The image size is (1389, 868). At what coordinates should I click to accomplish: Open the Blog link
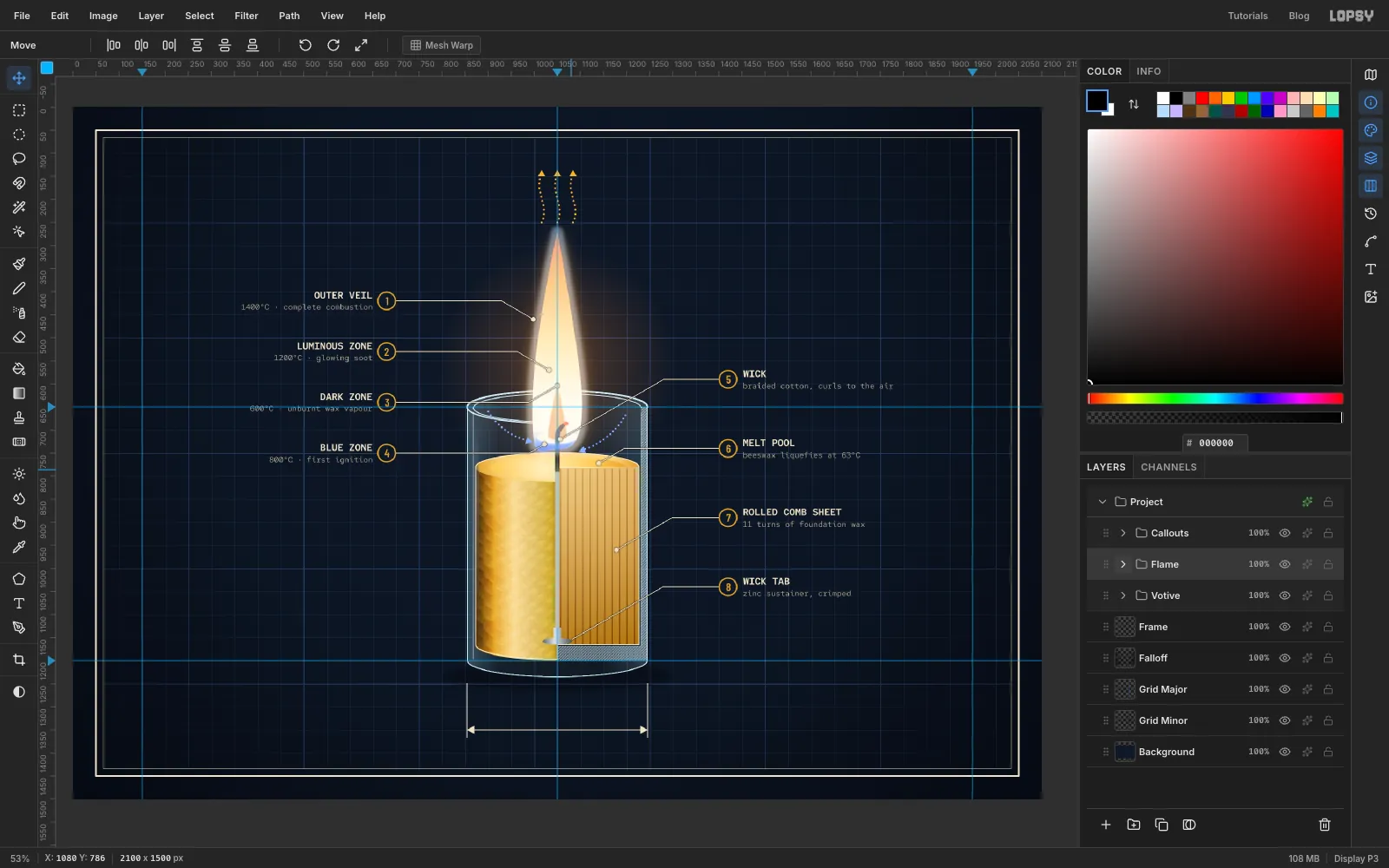(1299, 16)
